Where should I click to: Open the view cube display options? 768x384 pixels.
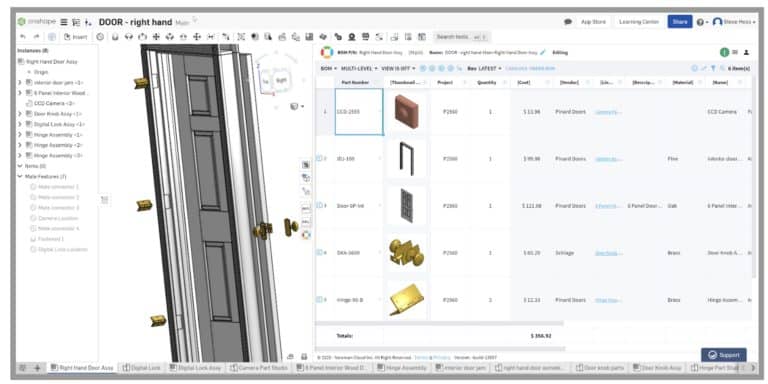coord(297,106)
